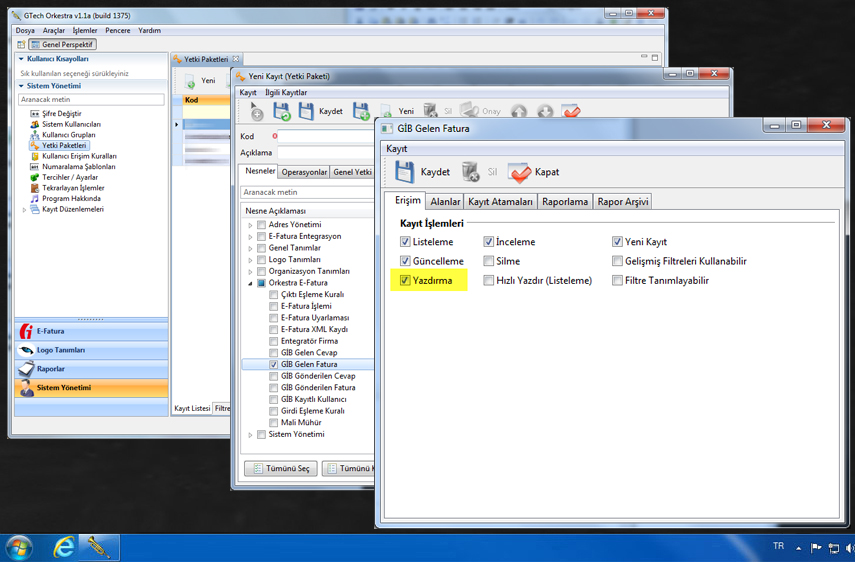
Task: Switch to the Raporlama tab
Action: (x=565, y=202)
